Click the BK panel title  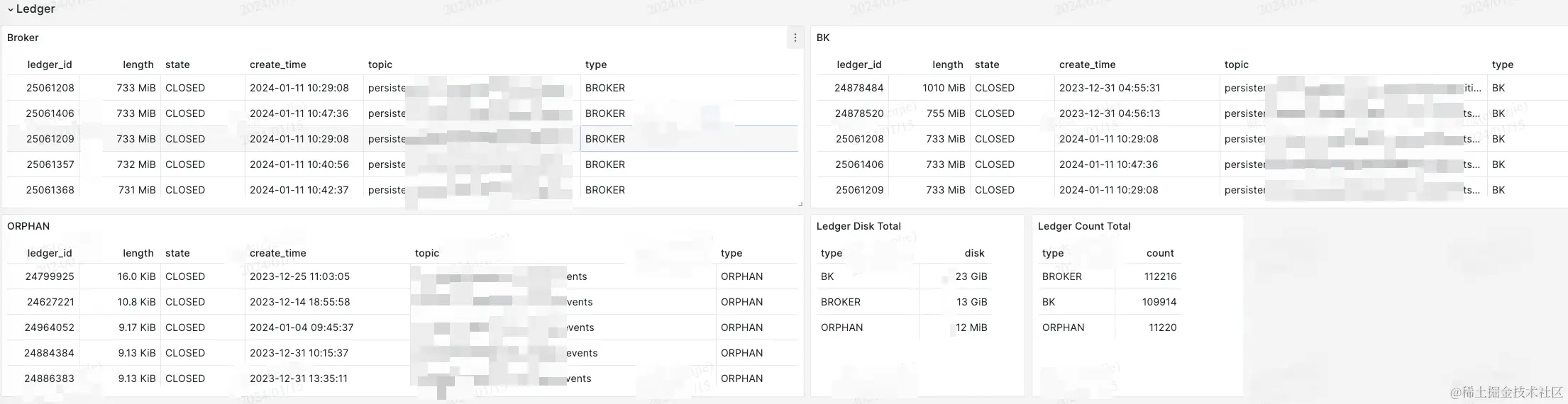[x=823, y=38]
